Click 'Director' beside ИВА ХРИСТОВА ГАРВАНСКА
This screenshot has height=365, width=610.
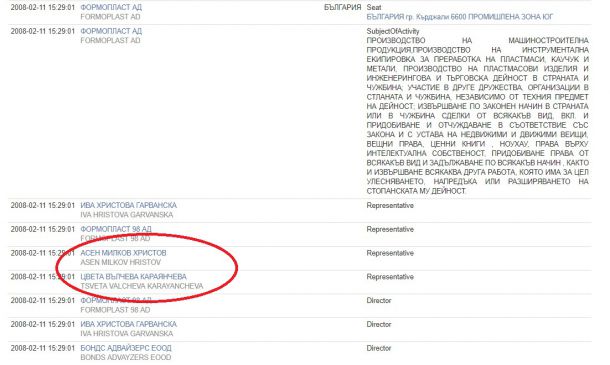pos(379,324)
